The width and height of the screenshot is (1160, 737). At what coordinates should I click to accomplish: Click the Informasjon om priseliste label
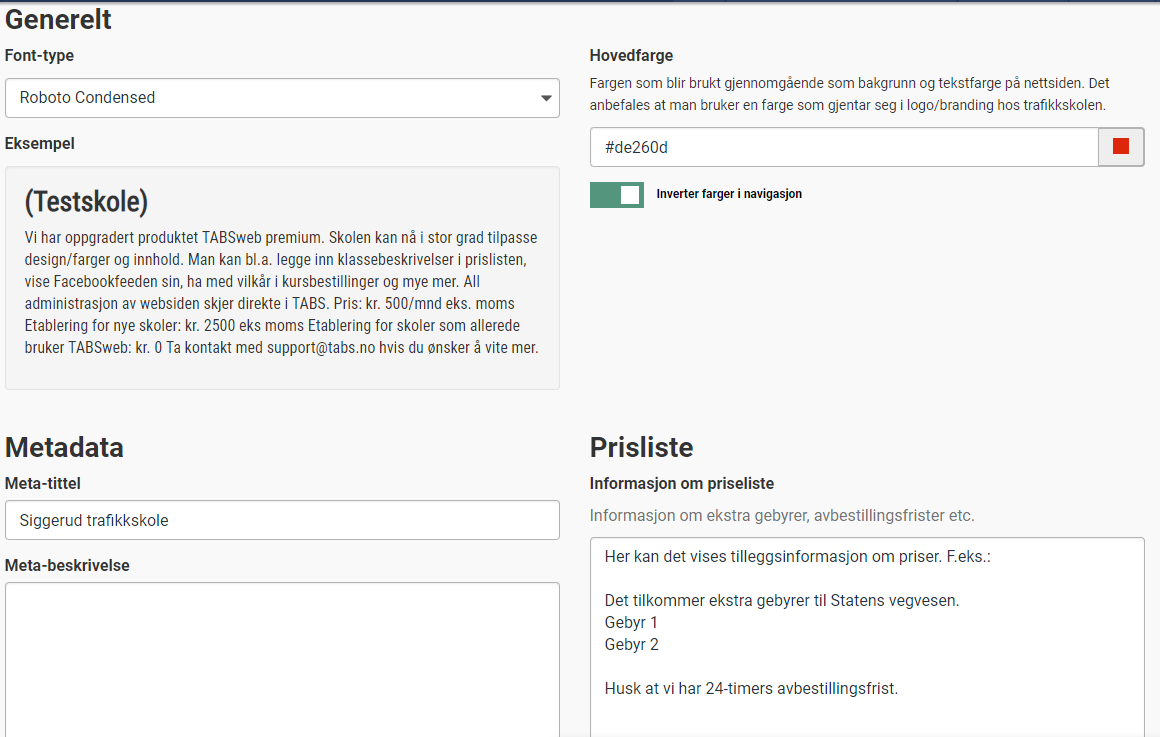click(x=682, y=483)
